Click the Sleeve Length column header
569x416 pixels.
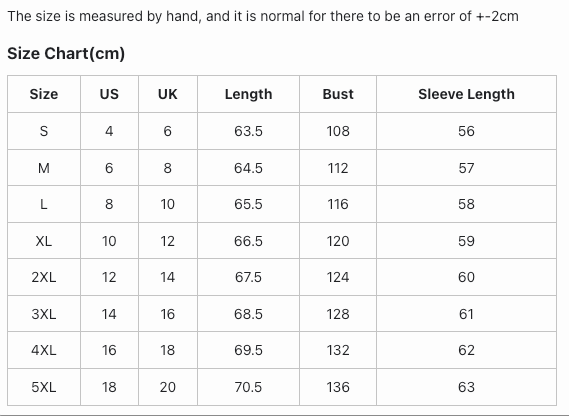click(x=466, y=94)
